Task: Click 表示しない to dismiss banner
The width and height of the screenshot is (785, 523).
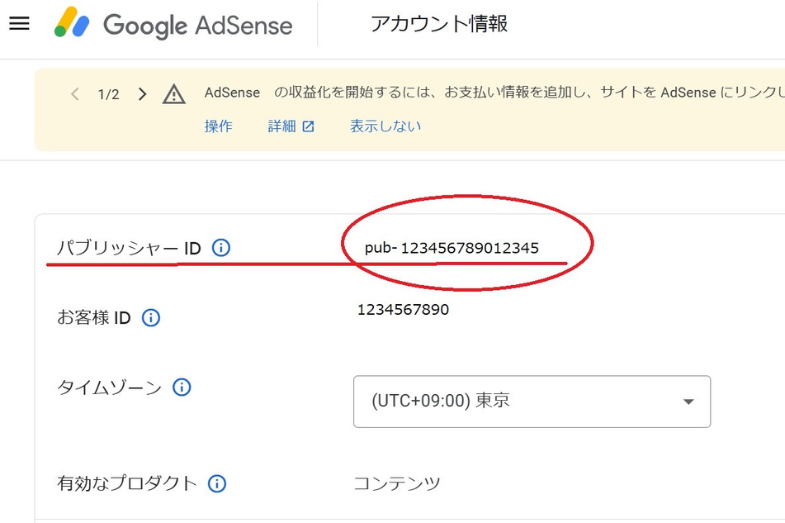Action: coord(385,126)
